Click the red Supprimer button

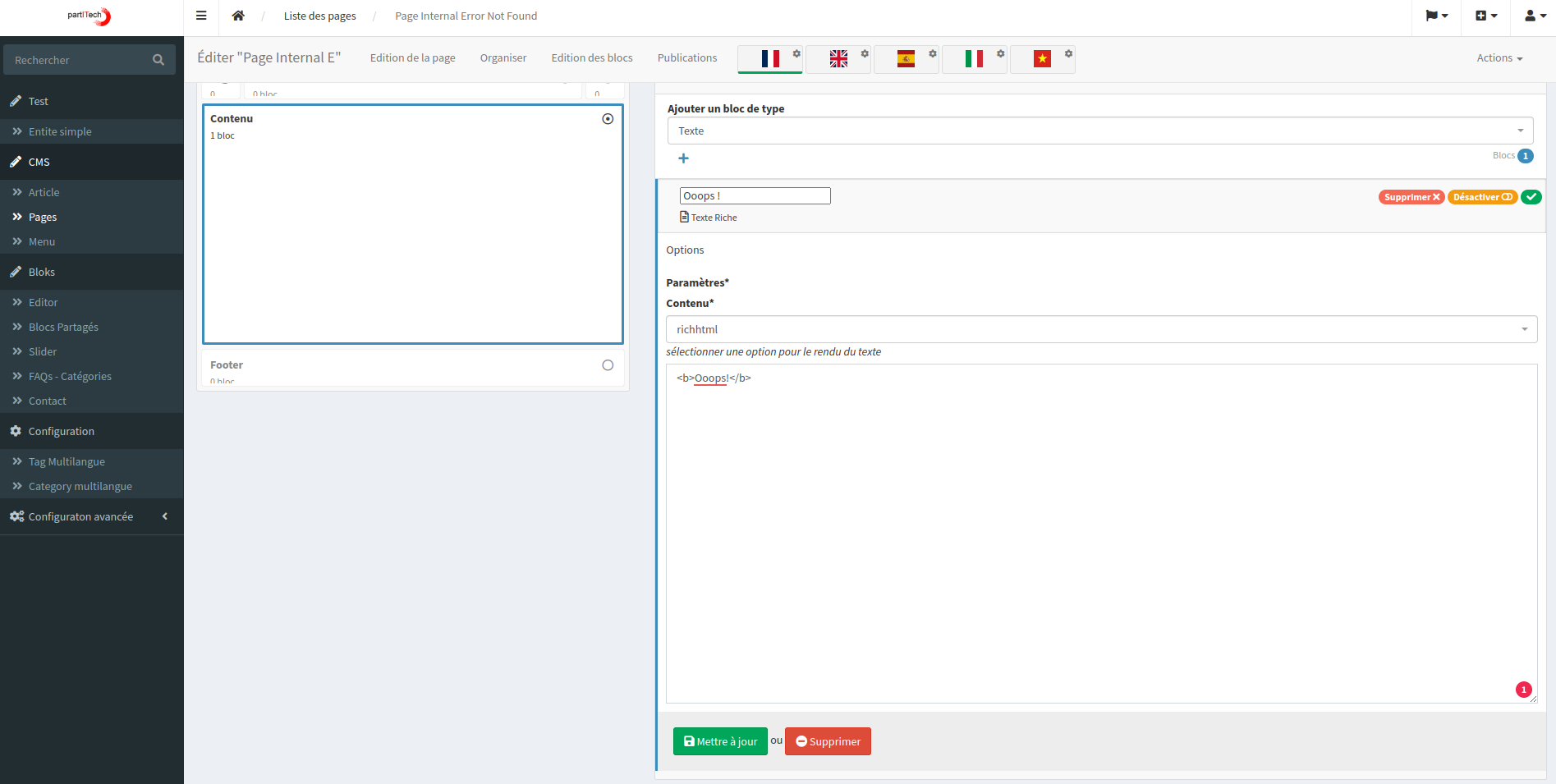[x=828, y=740]
